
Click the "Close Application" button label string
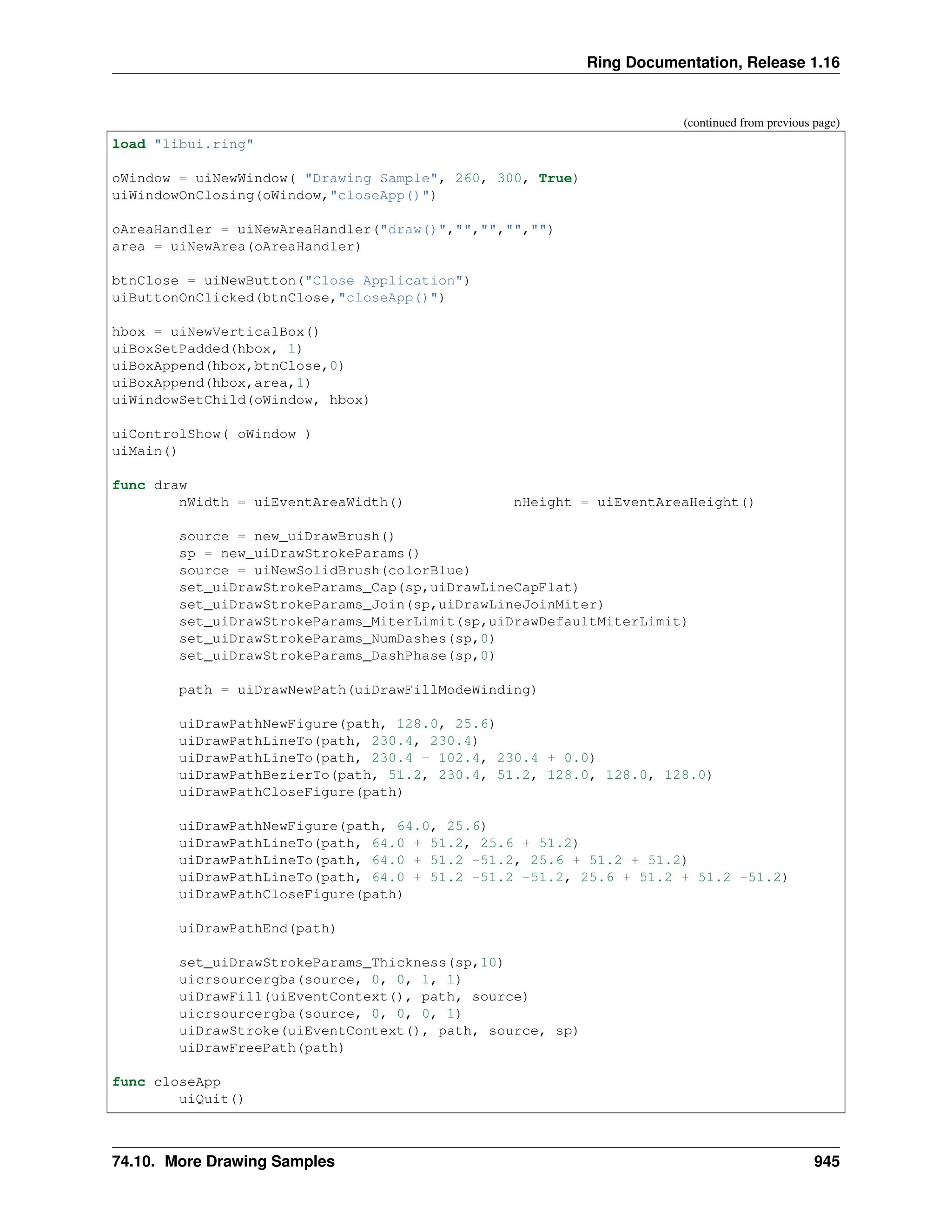[x=383, y=281]
